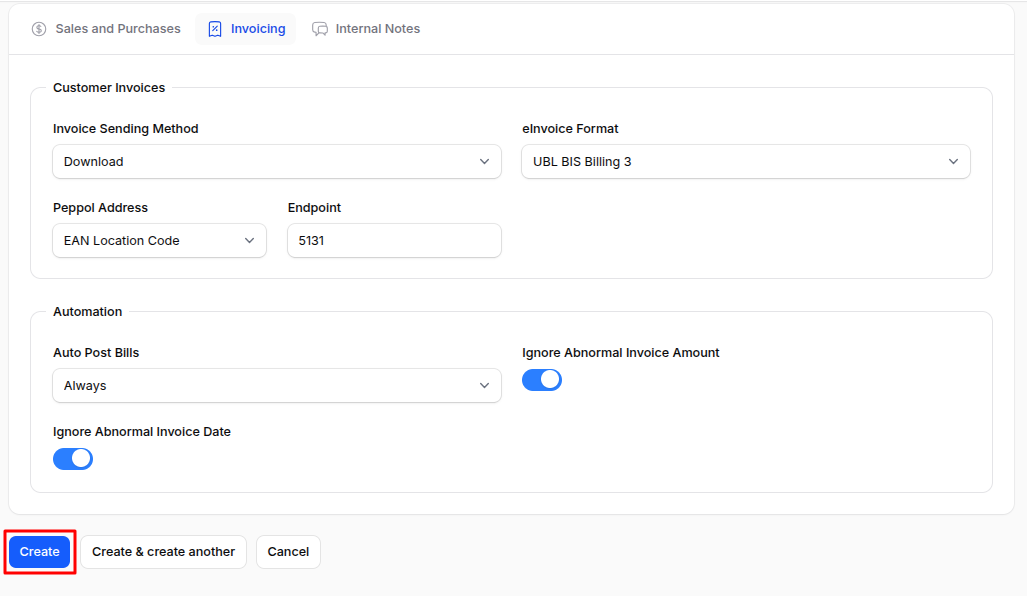Select the Invoicing tab
The height and width of the screenshot is (596, 1027).
coord(245,28)
